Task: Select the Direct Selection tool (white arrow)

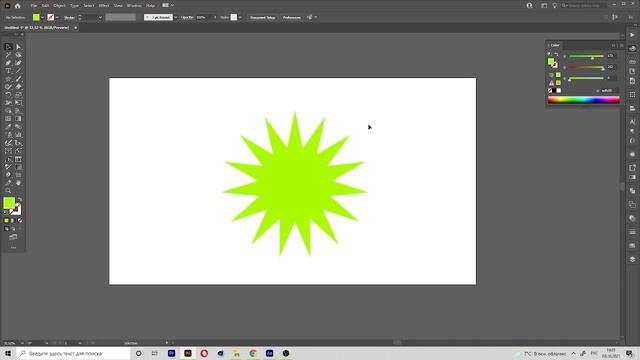Action: tap(18, 47)
